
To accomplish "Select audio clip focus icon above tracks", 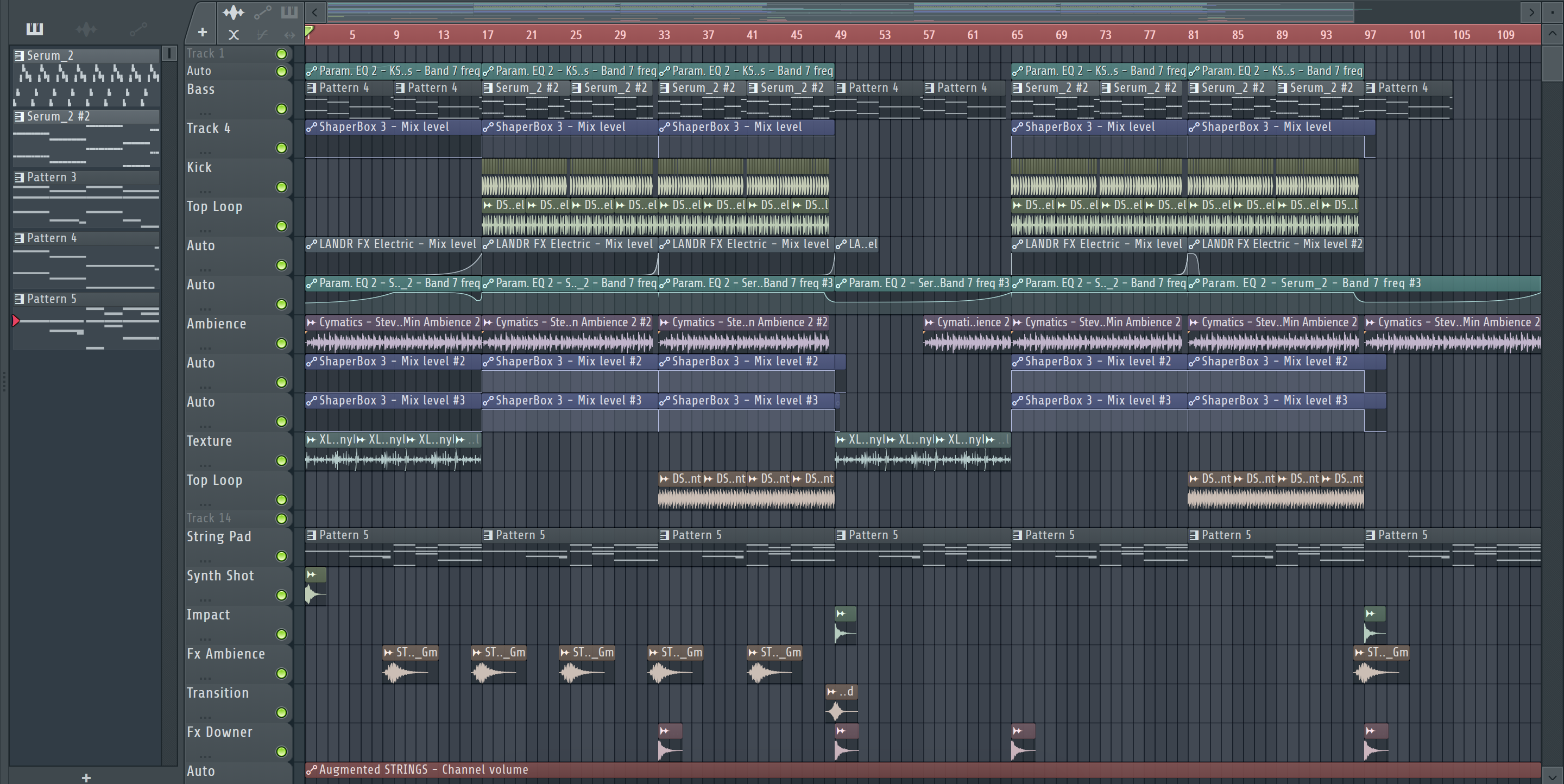I will click(233, 12).
